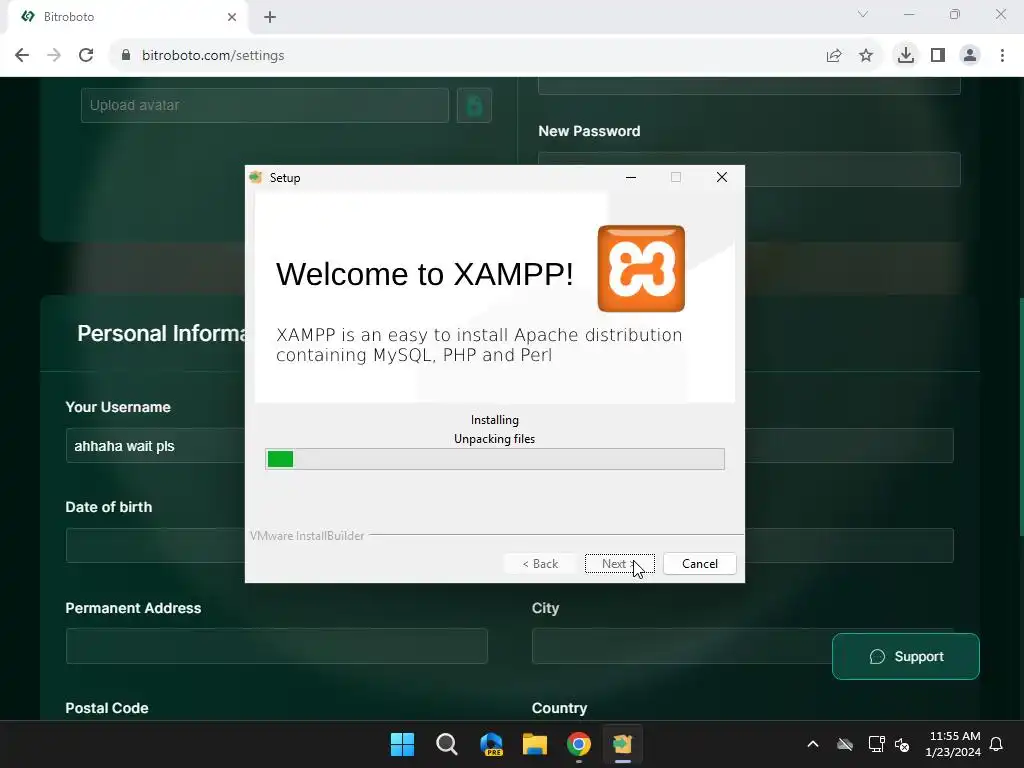
Task: Close the Bitroboto tab
Action: [232, 17]
